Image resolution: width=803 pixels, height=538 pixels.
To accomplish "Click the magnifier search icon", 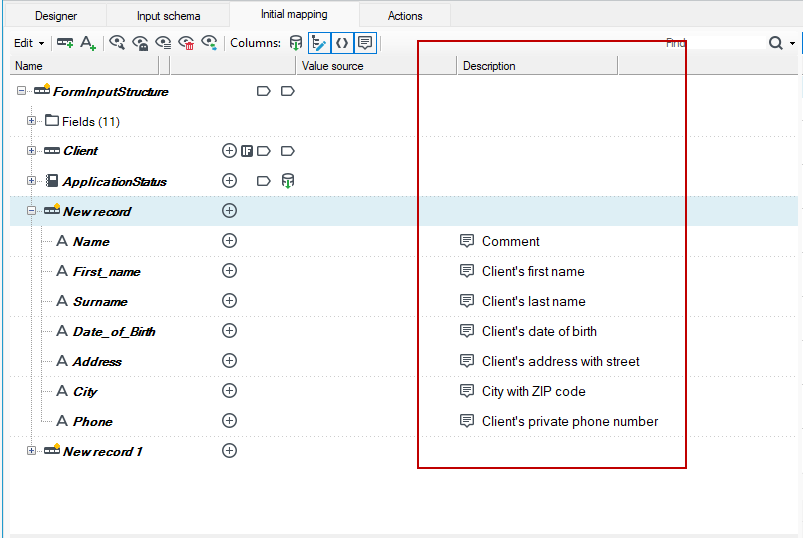I will coord(776,43).
